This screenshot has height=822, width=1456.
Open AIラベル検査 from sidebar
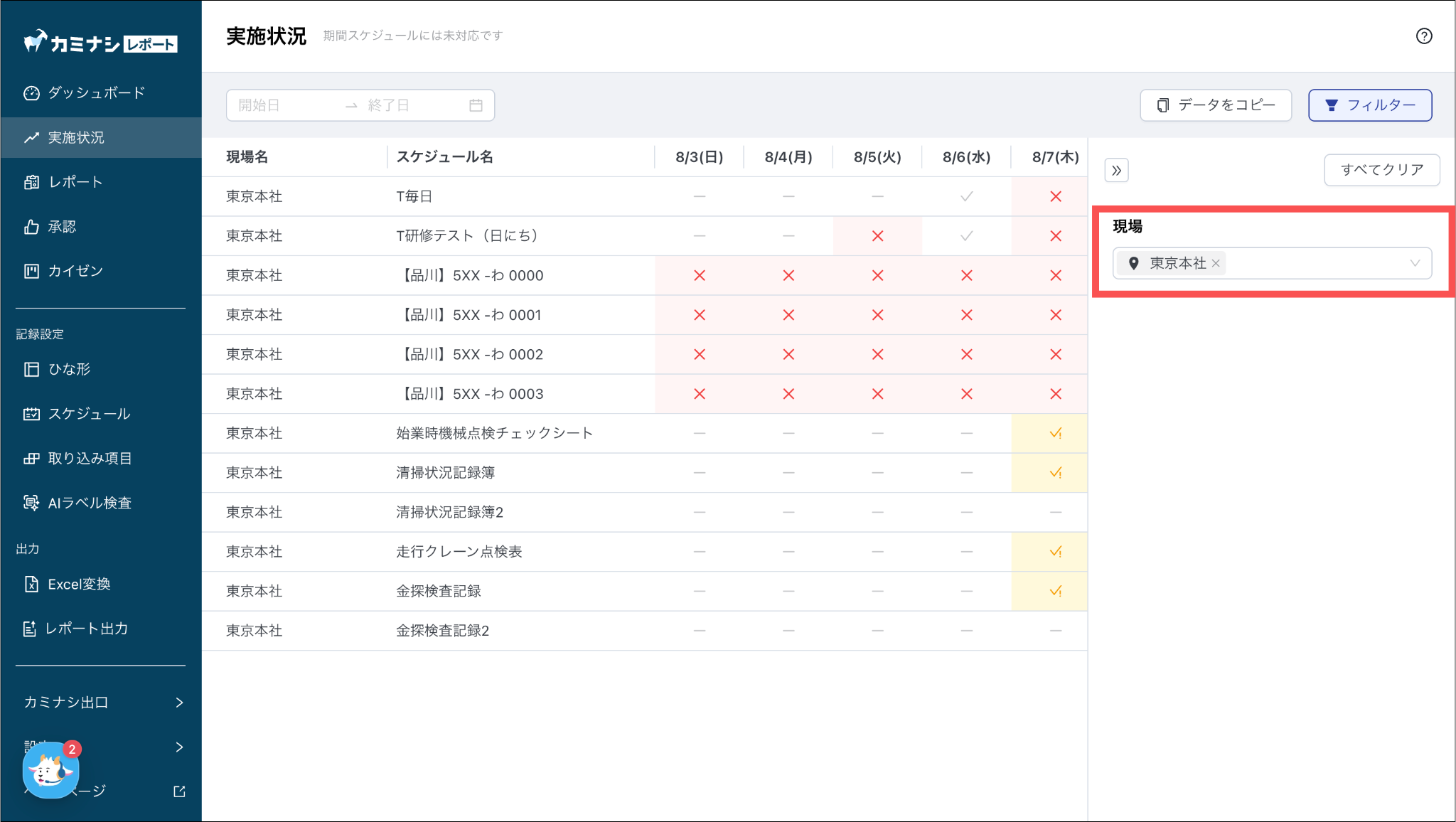[x=89, y=503]
